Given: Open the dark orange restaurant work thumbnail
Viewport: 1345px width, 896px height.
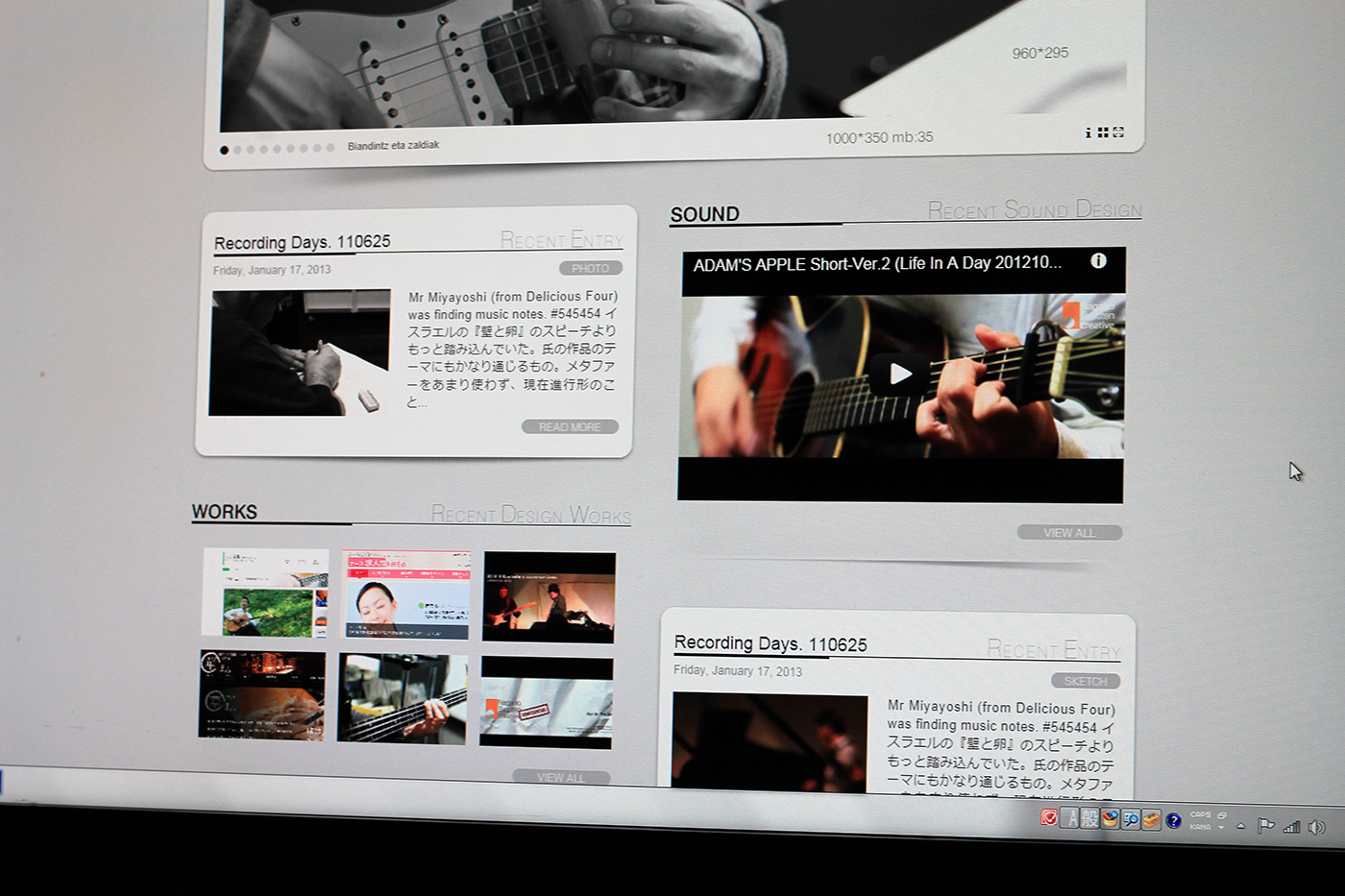Looking at the screenshot, I should click(262, 695).
